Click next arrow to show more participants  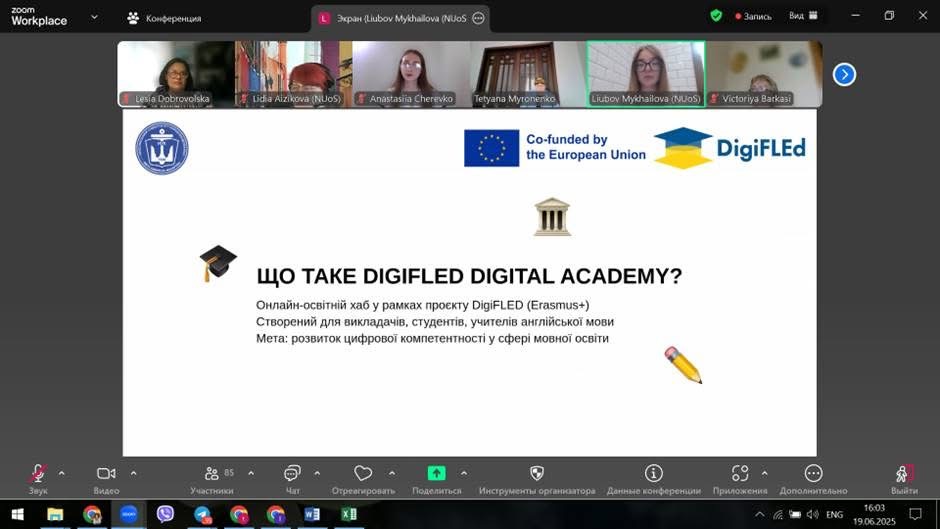click(844, 74)
